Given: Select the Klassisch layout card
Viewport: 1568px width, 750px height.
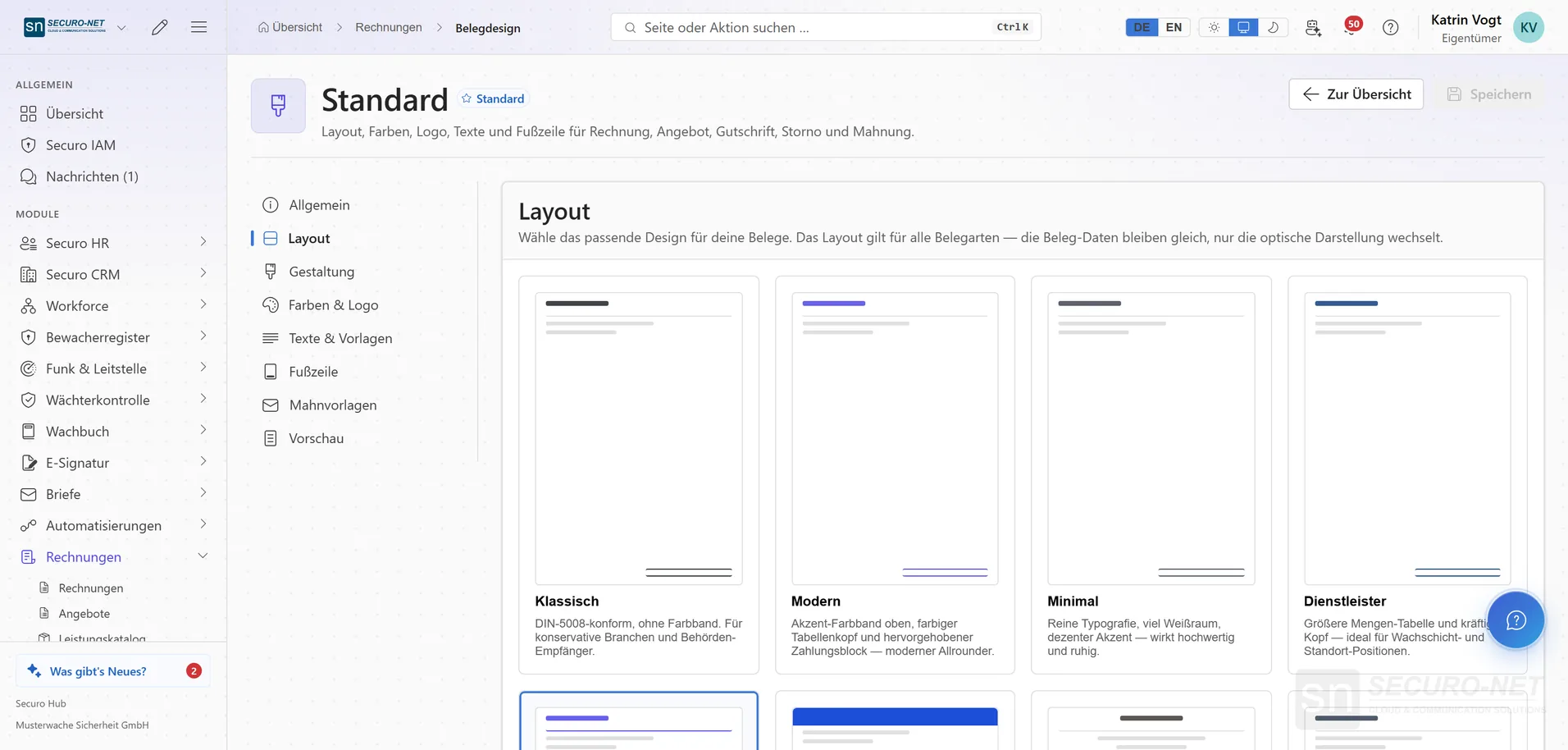Looking at the screenshot, I should pos(639,475).
